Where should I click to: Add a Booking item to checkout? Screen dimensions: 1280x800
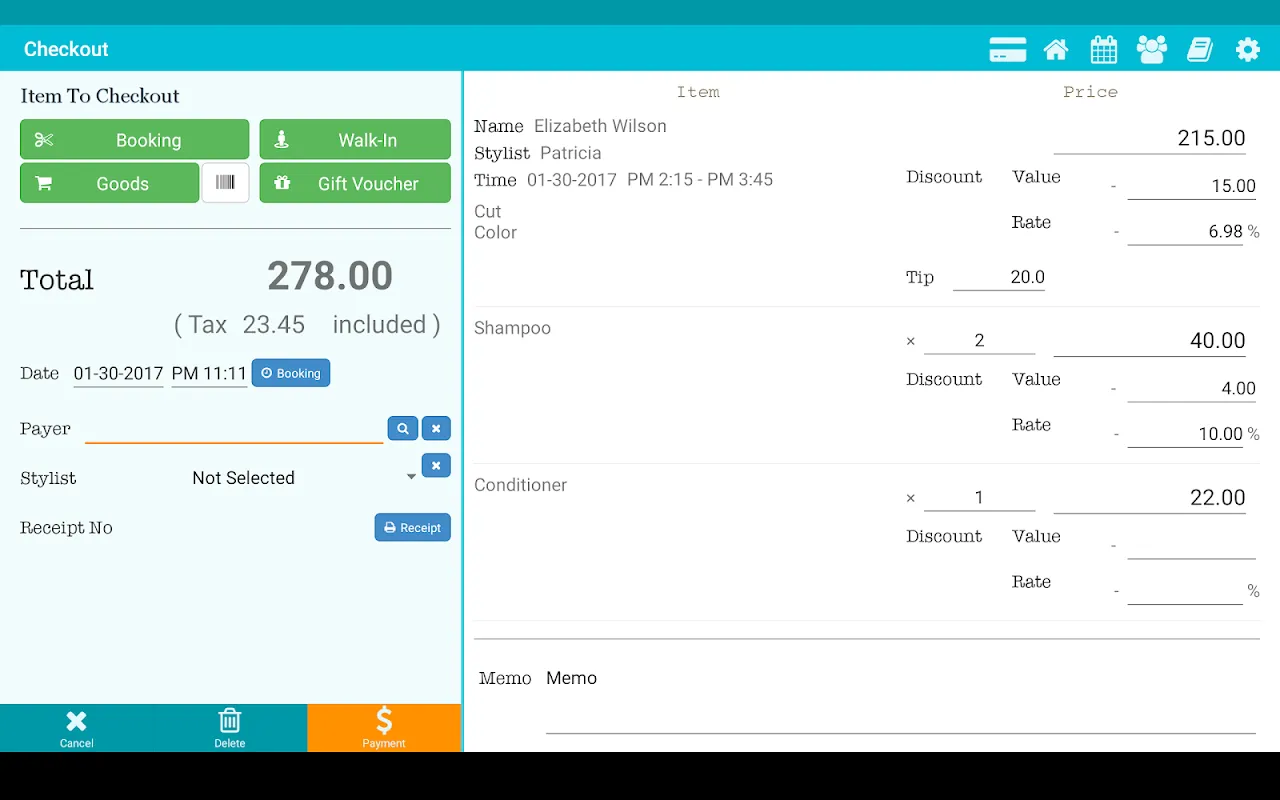(x=134, y=140)
